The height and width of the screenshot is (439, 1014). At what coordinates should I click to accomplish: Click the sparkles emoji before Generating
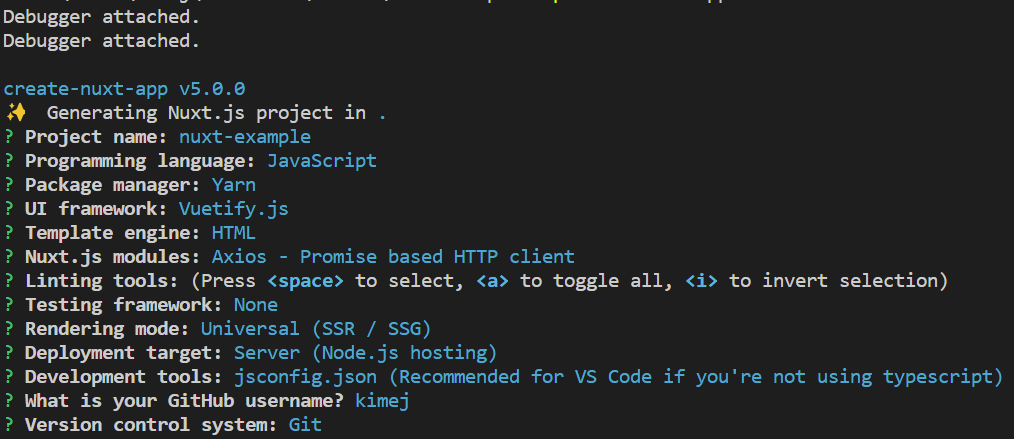coord(15,113)
